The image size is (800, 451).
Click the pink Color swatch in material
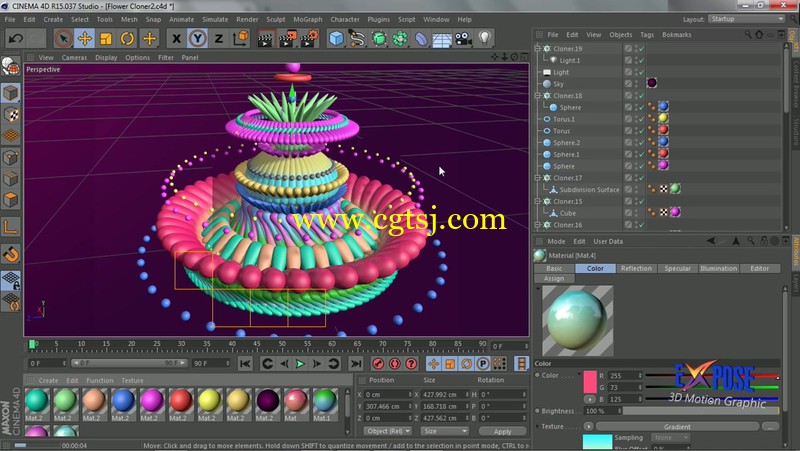point(596,380)
